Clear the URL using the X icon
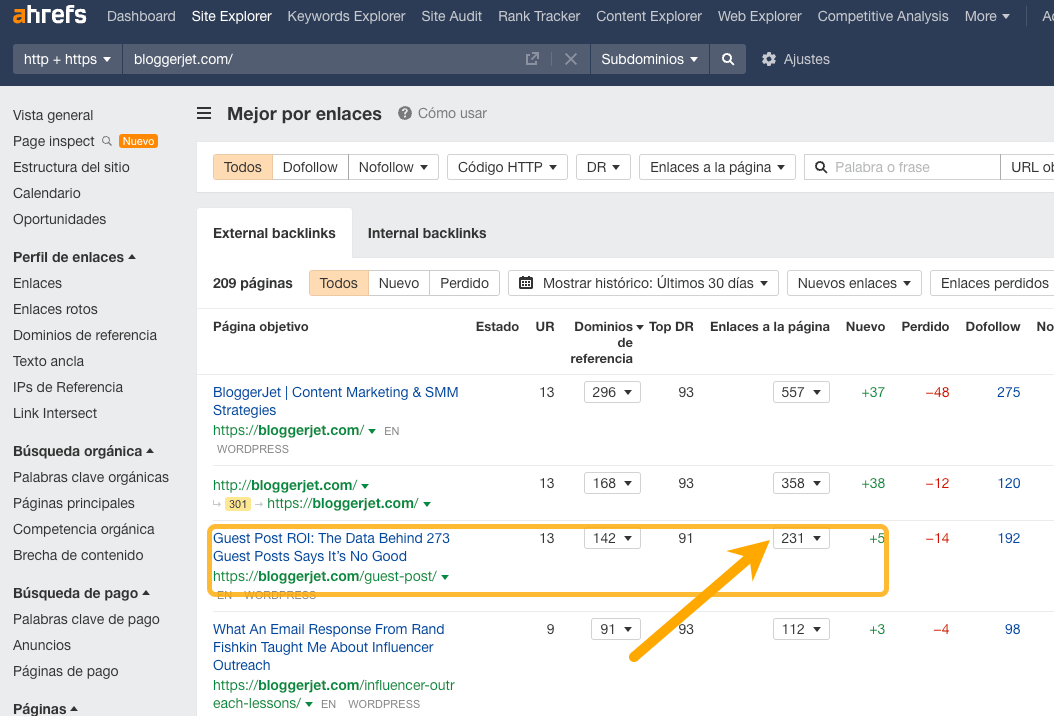The height and width of the screenshot is (716, 1054). click(571, 59)
